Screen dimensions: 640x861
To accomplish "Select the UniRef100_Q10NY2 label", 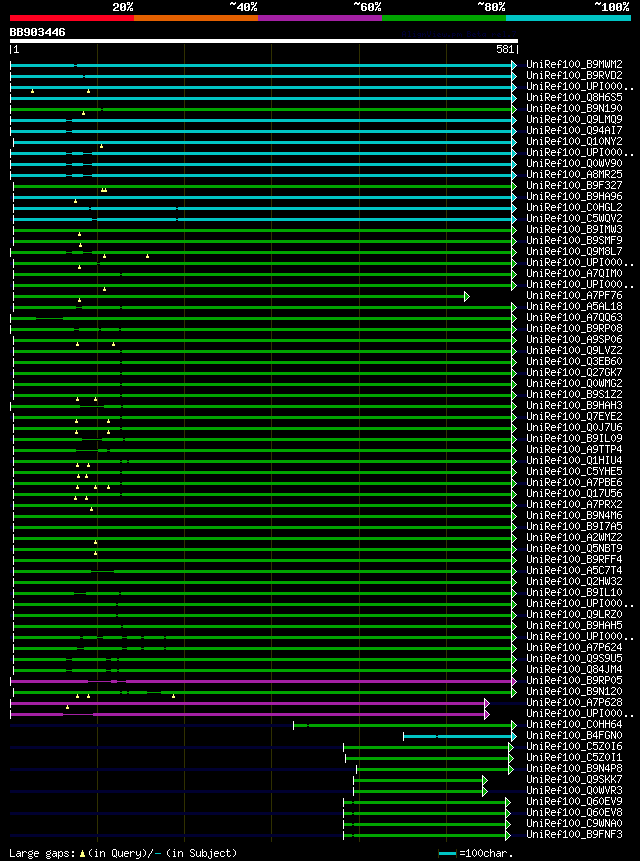I will 574,142.
